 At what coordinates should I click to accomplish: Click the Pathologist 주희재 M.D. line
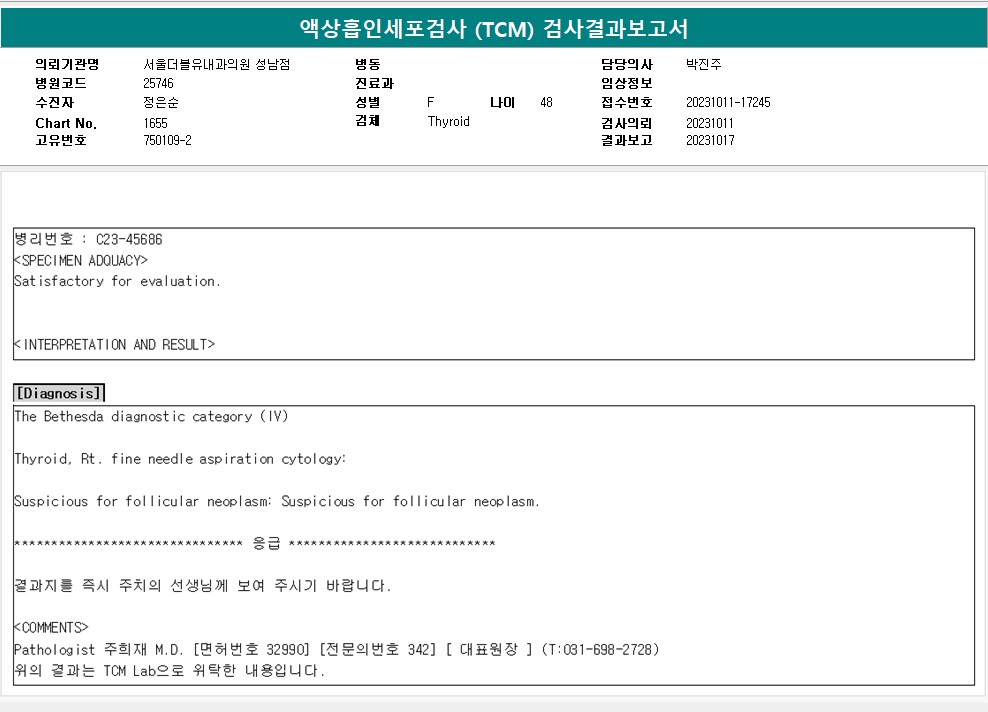point(336,649)
